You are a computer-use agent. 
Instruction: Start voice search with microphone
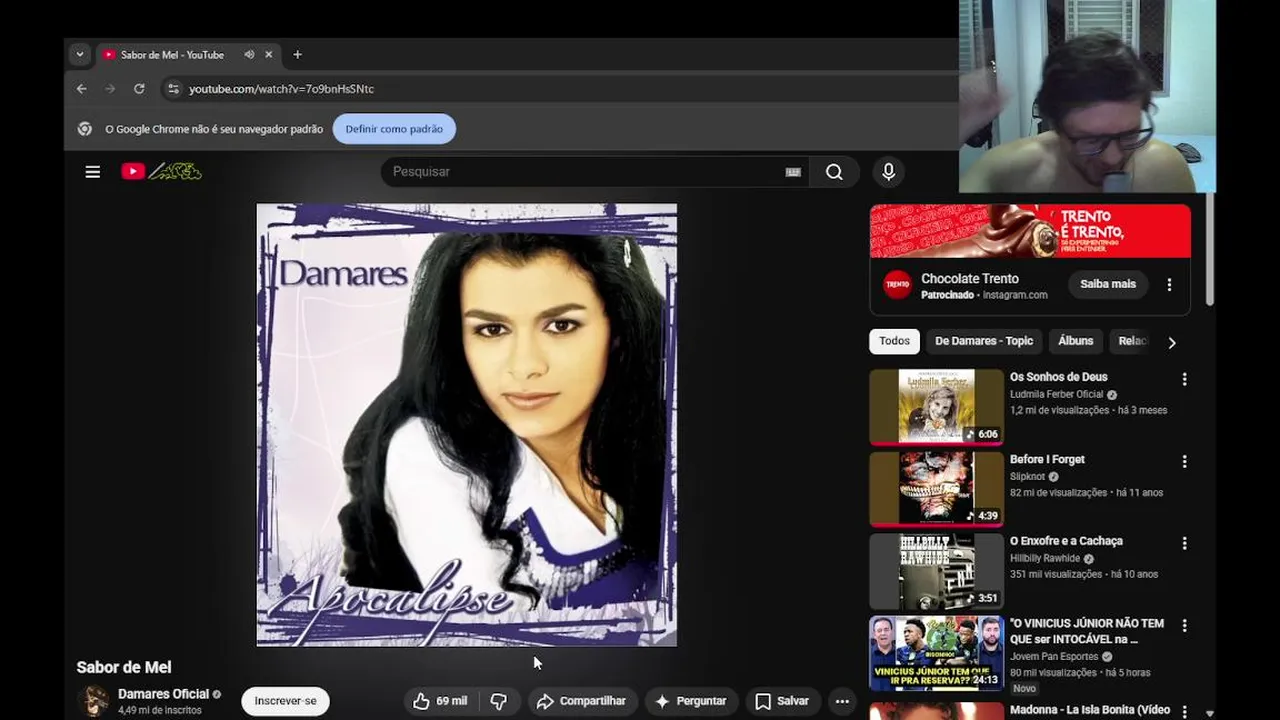pos(888,172)
